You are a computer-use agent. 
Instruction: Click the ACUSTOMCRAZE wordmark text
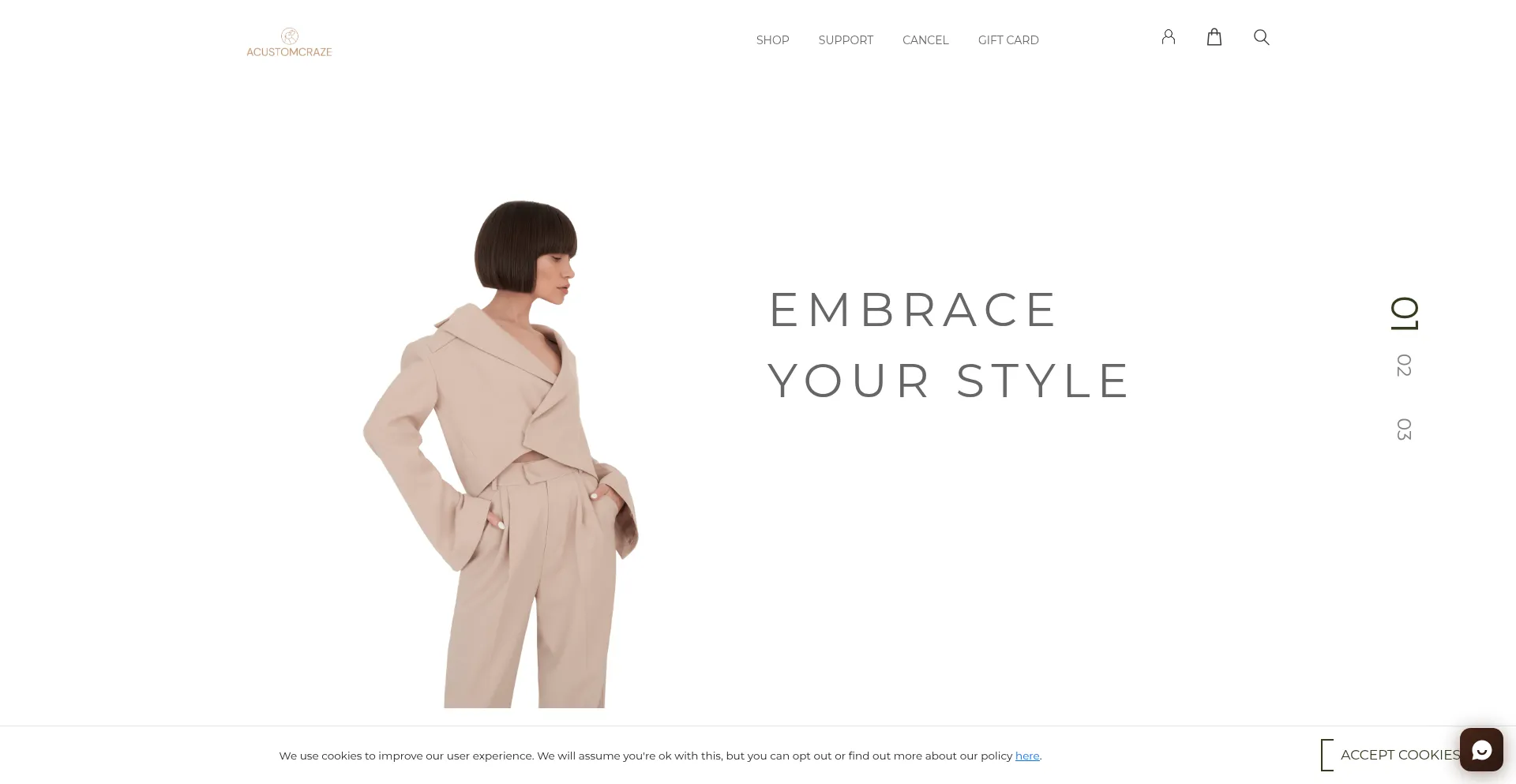coord(289,52)
